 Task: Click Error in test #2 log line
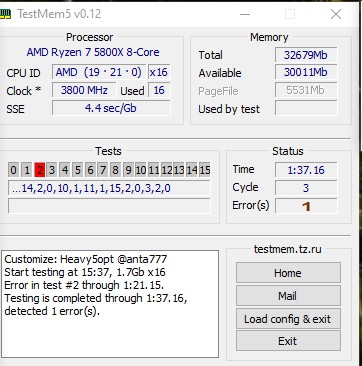click(84, 285)
